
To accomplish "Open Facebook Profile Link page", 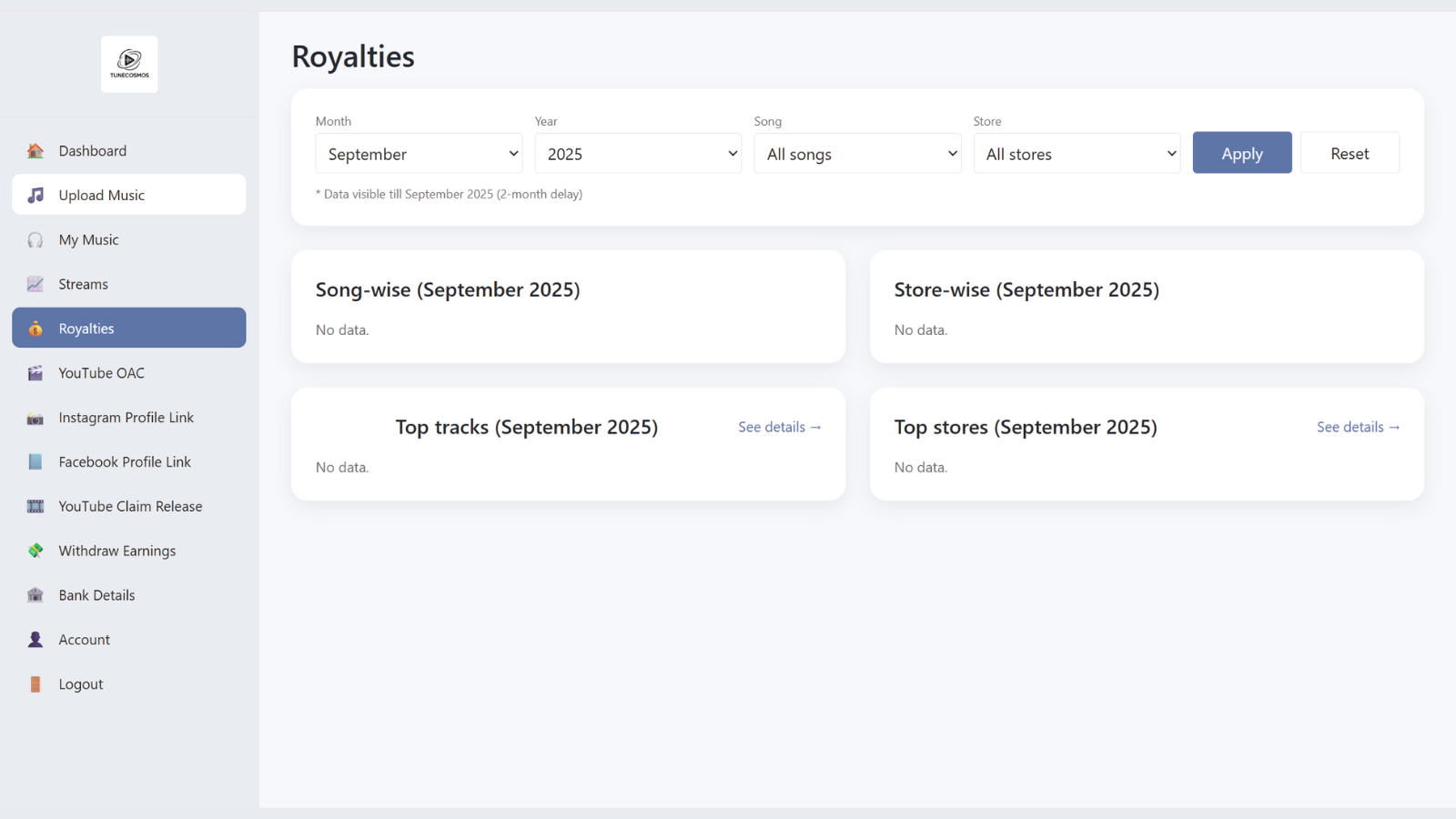I will pyautogui.click(x=125, y=462).
